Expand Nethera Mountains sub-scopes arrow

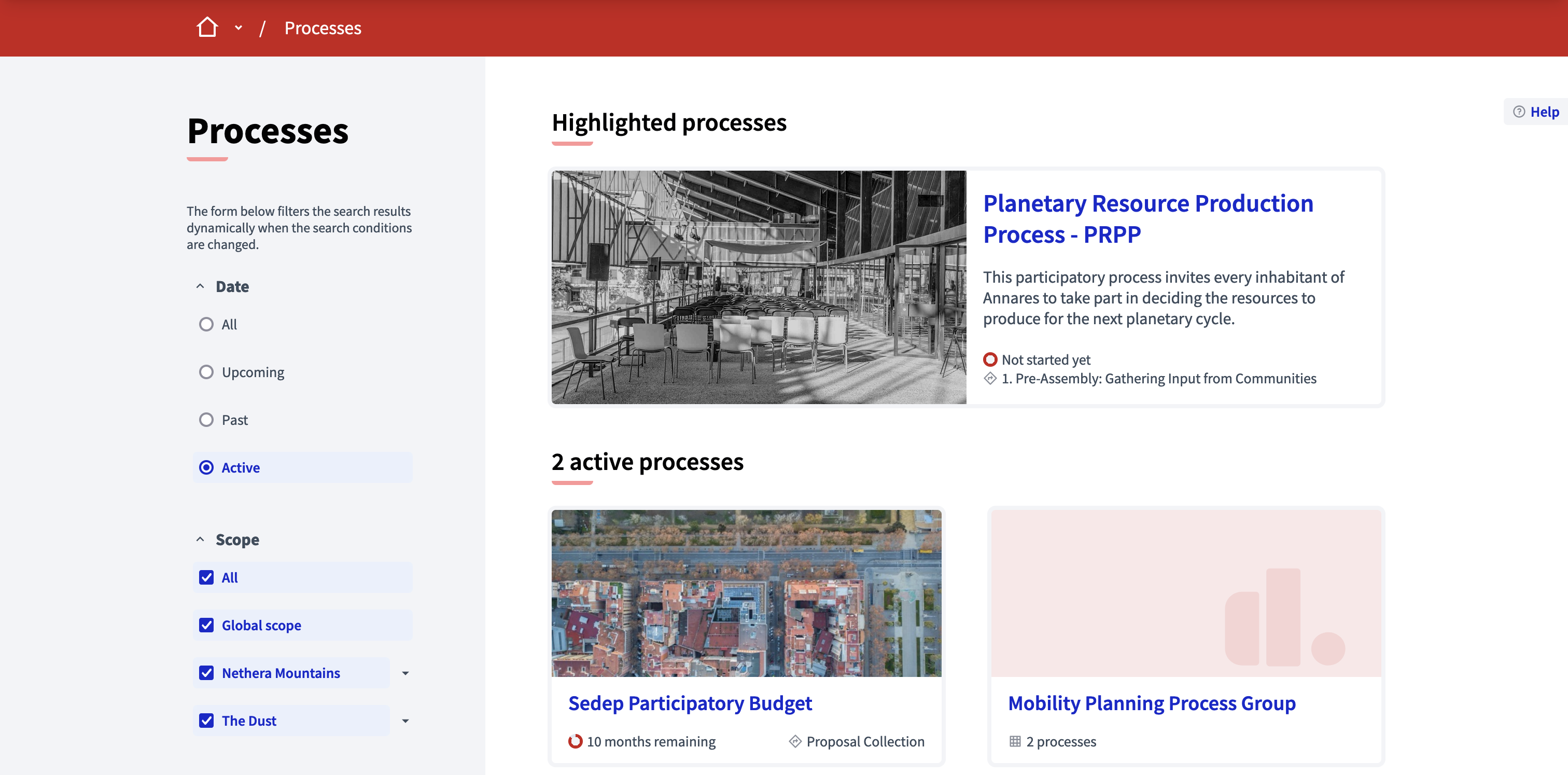(x=405, y=673)
